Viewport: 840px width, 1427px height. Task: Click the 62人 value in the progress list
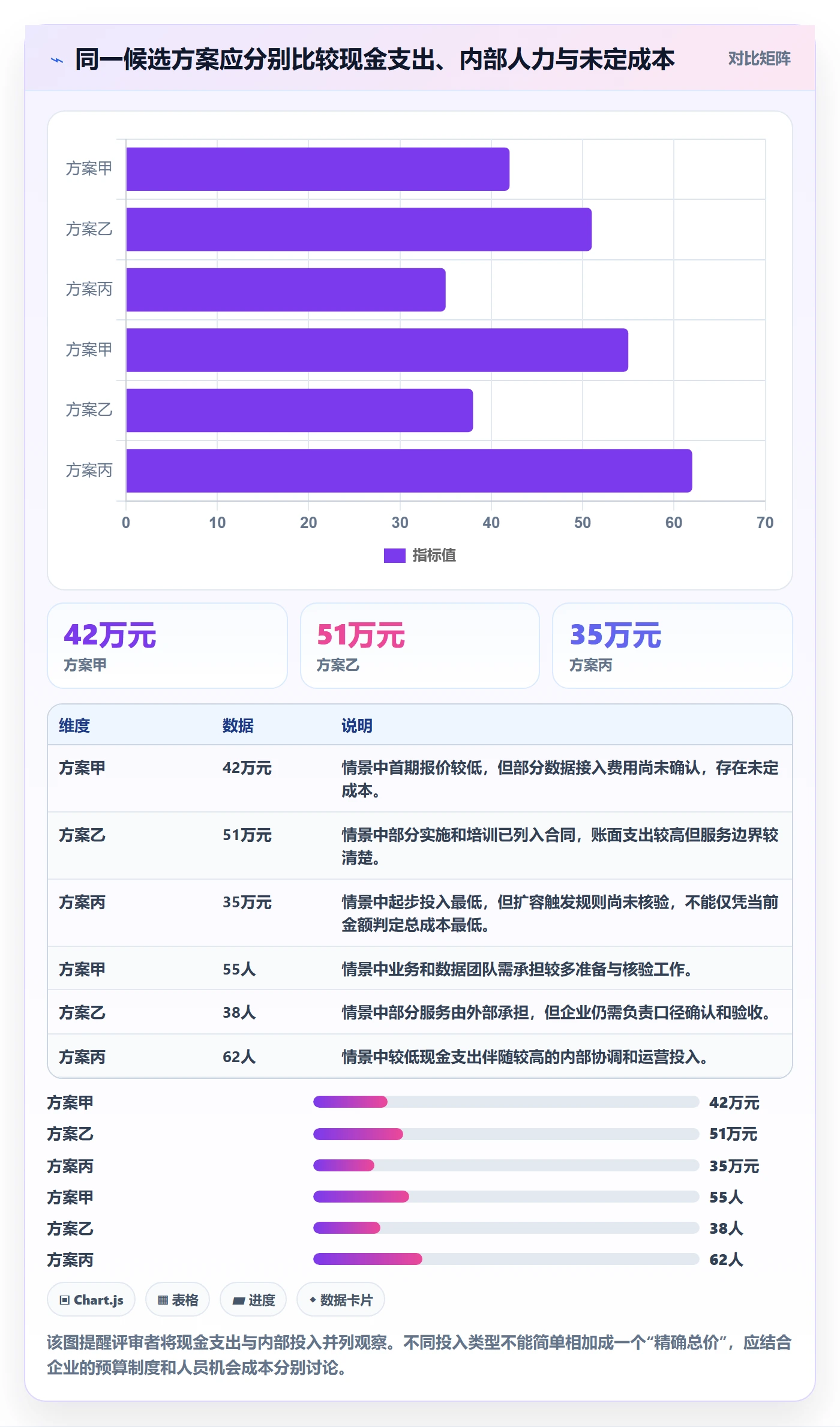tap(726, 1260)
